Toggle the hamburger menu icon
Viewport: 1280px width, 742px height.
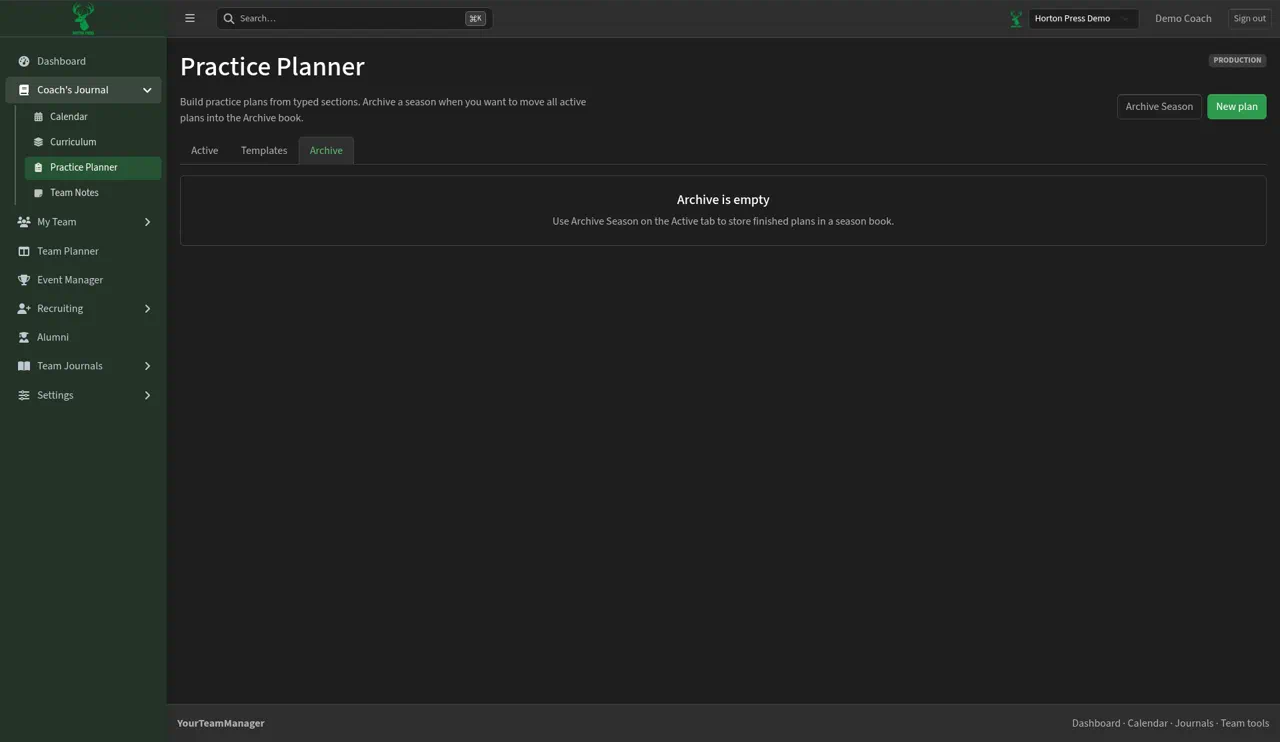(x=190, y=18)
